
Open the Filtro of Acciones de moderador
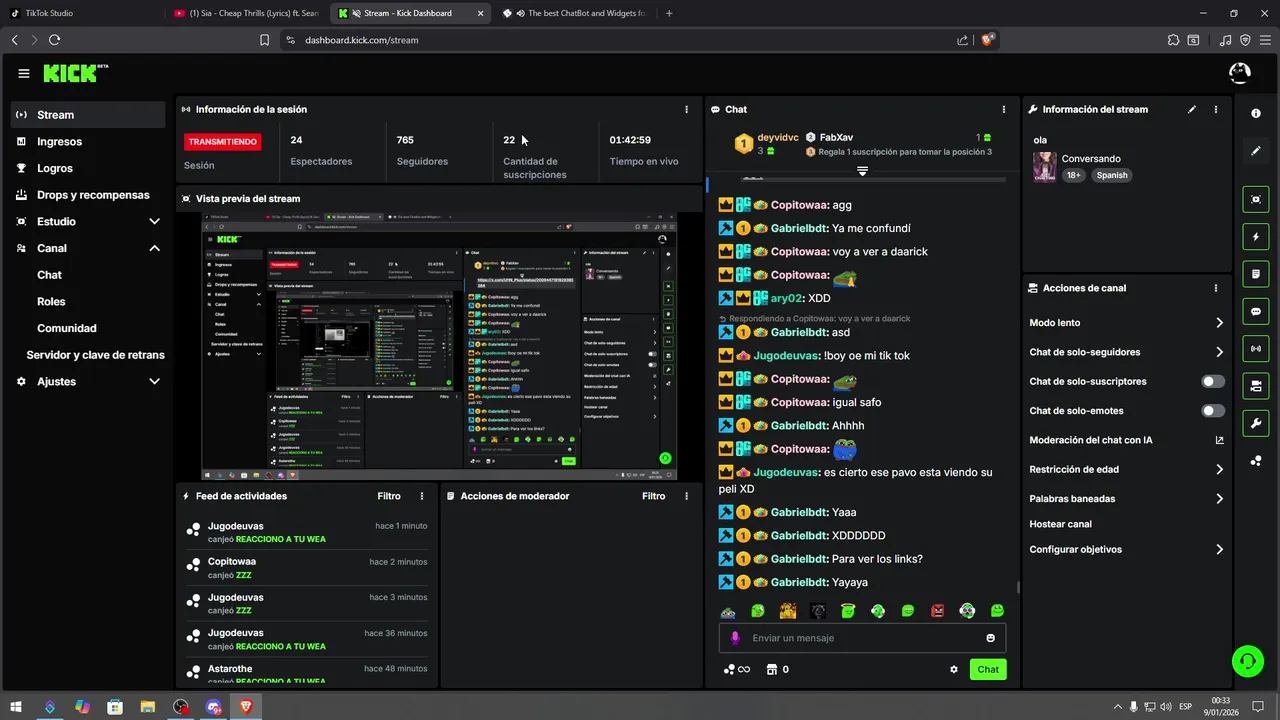[653, 496]
